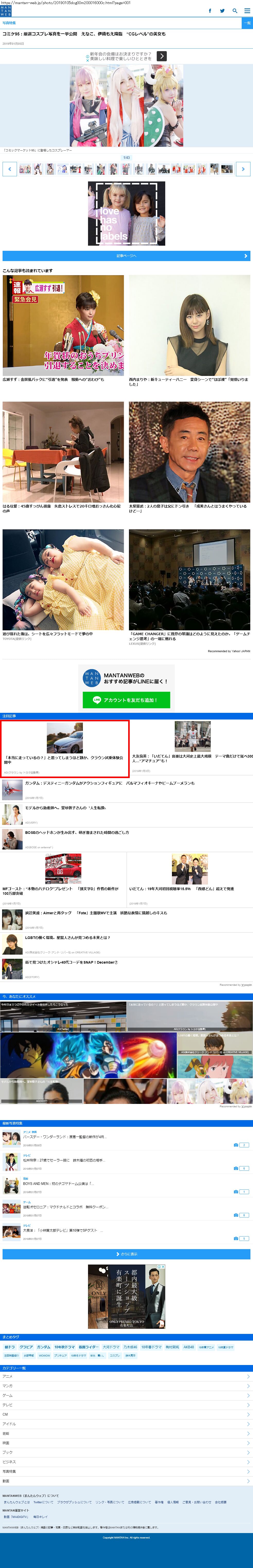The width and height of the screenshot is (253, 1568).
Task: Open the first thumbnail in photo strip
Action: point(25,169)
